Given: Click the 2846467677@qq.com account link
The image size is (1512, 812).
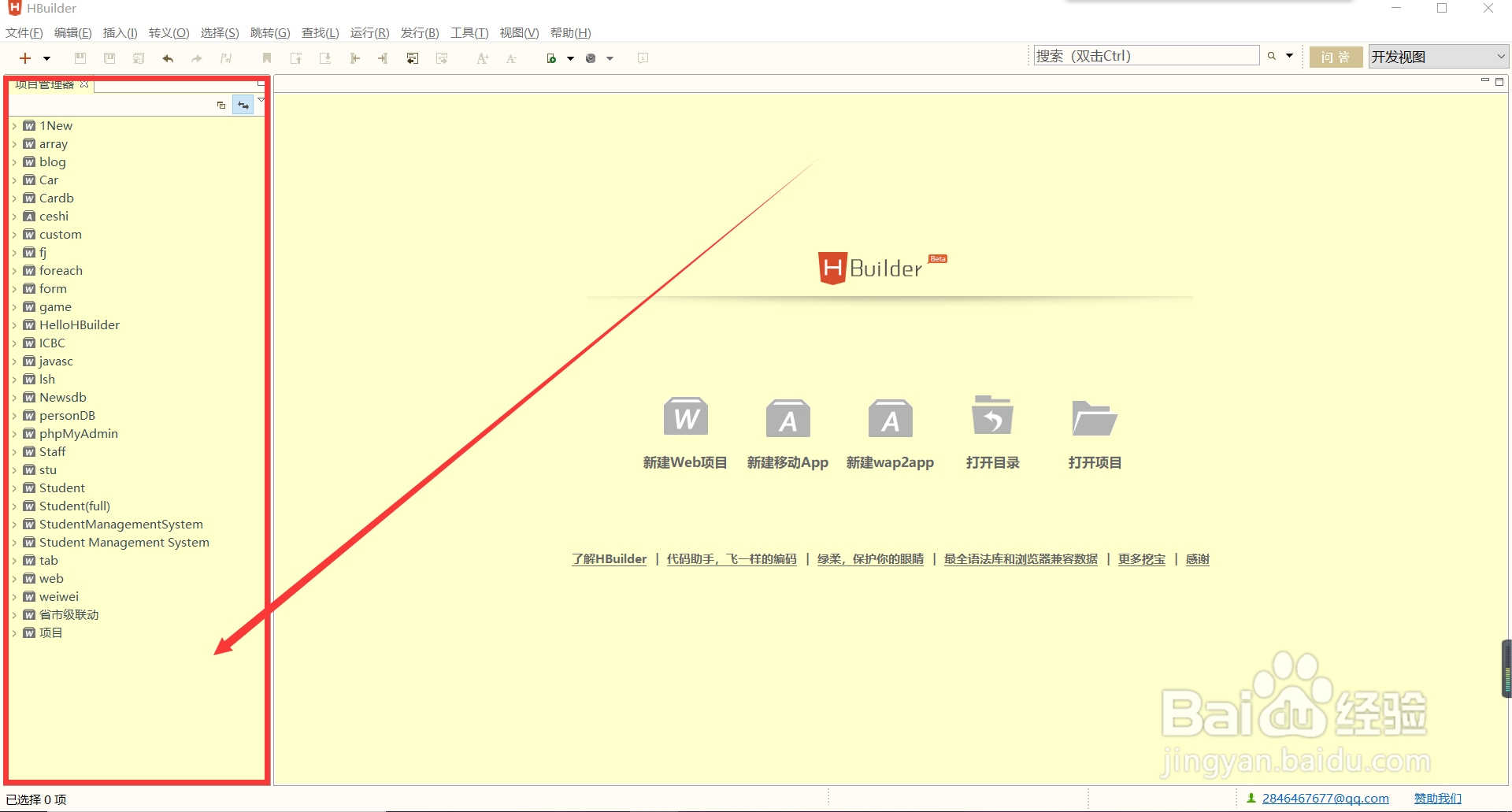Looking at the screenshot, I should pos(1325,799).
